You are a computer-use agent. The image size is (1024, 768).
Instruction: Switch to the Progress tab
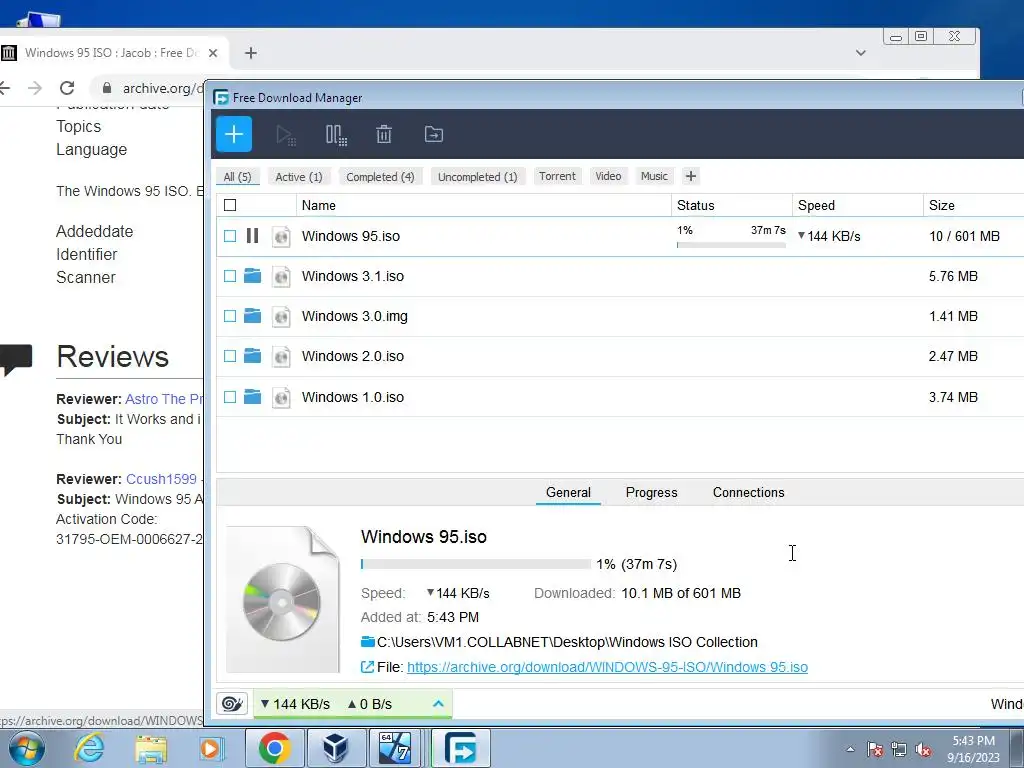(651, 492)
